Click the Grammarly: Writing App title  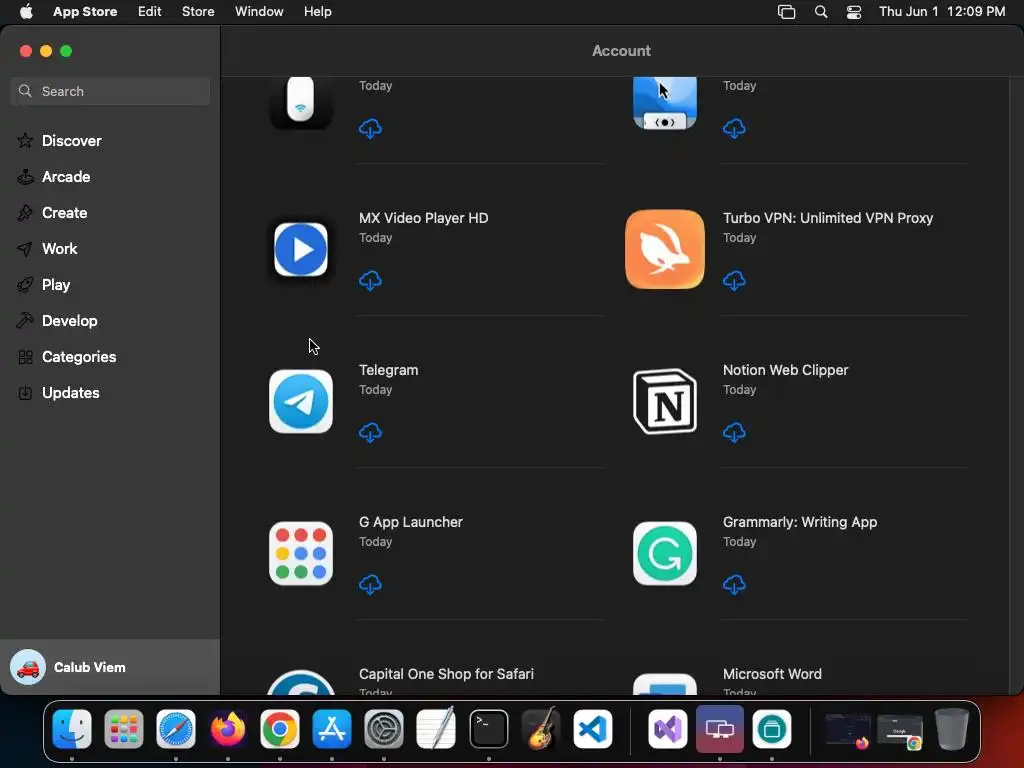800,522
